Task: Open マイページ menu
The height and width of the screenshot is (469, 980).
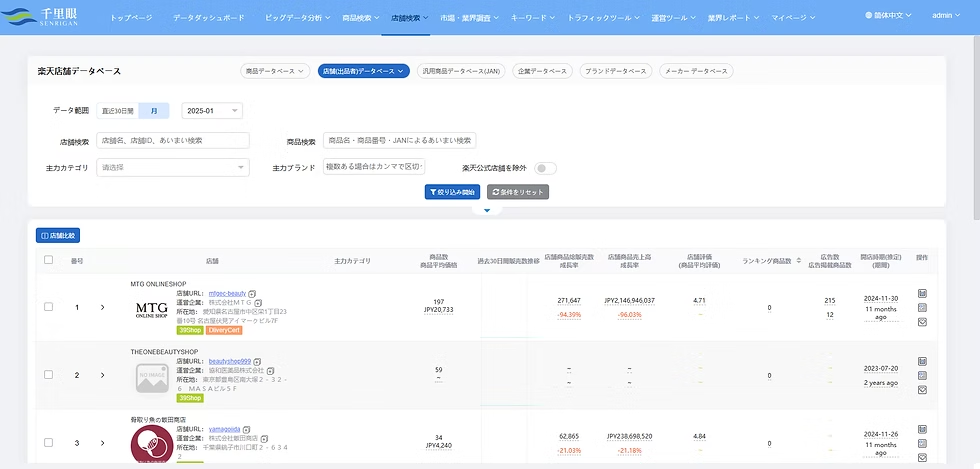Action: pyautogui.click(x=793, y=18)
